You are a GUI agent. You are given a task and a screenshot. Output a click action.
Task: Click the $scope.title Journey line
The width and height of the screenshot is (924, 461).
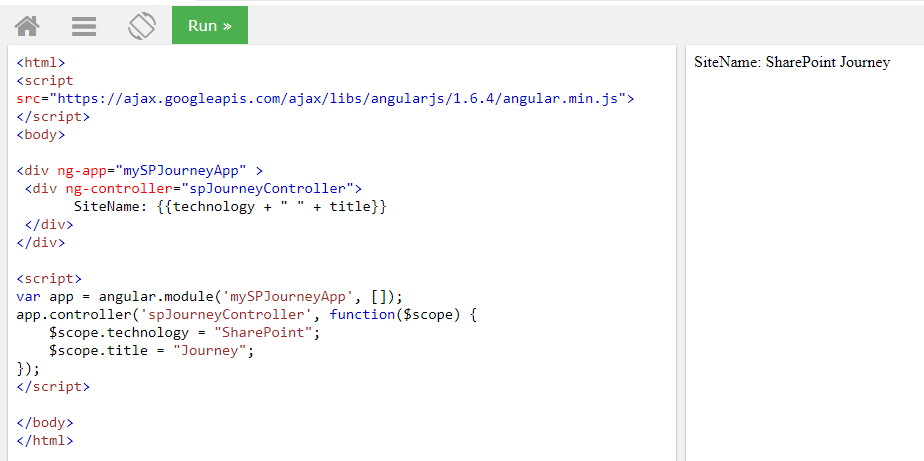pyautogui.click(x=151, y=351)
